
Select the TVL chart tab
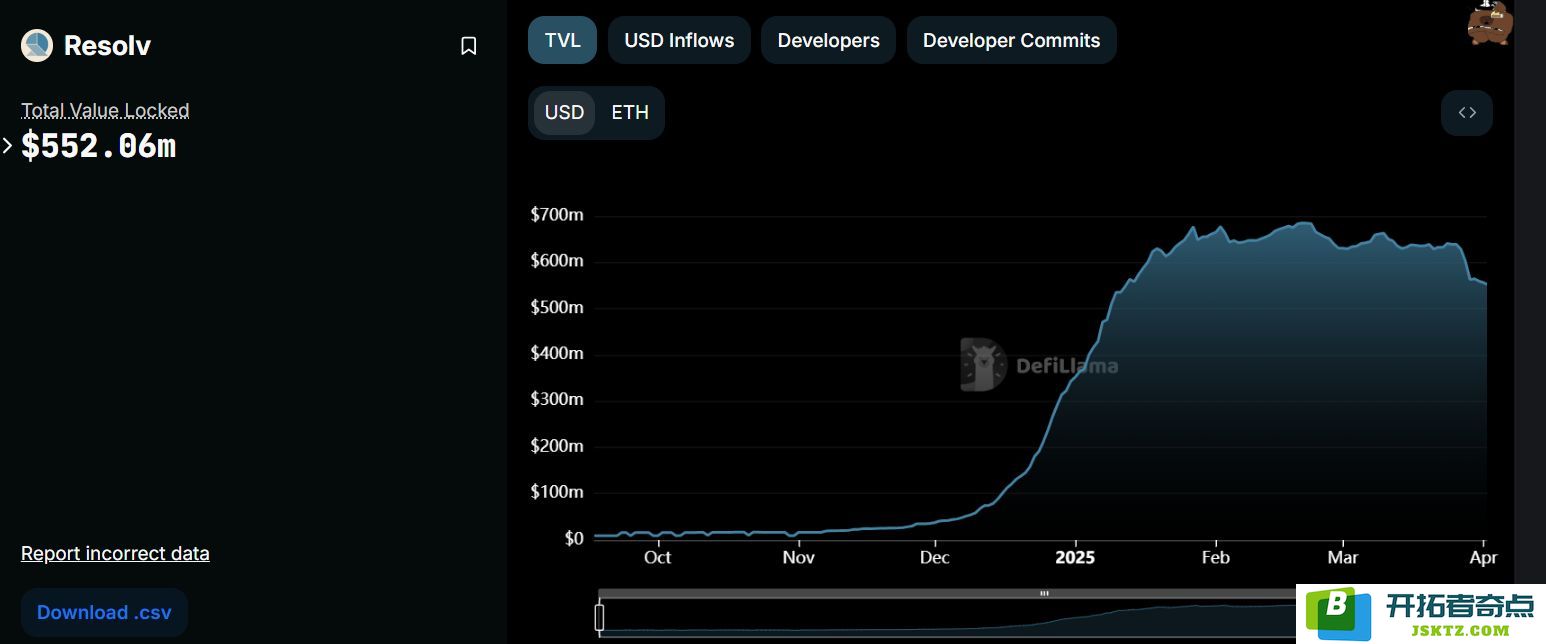pos(562,40)
